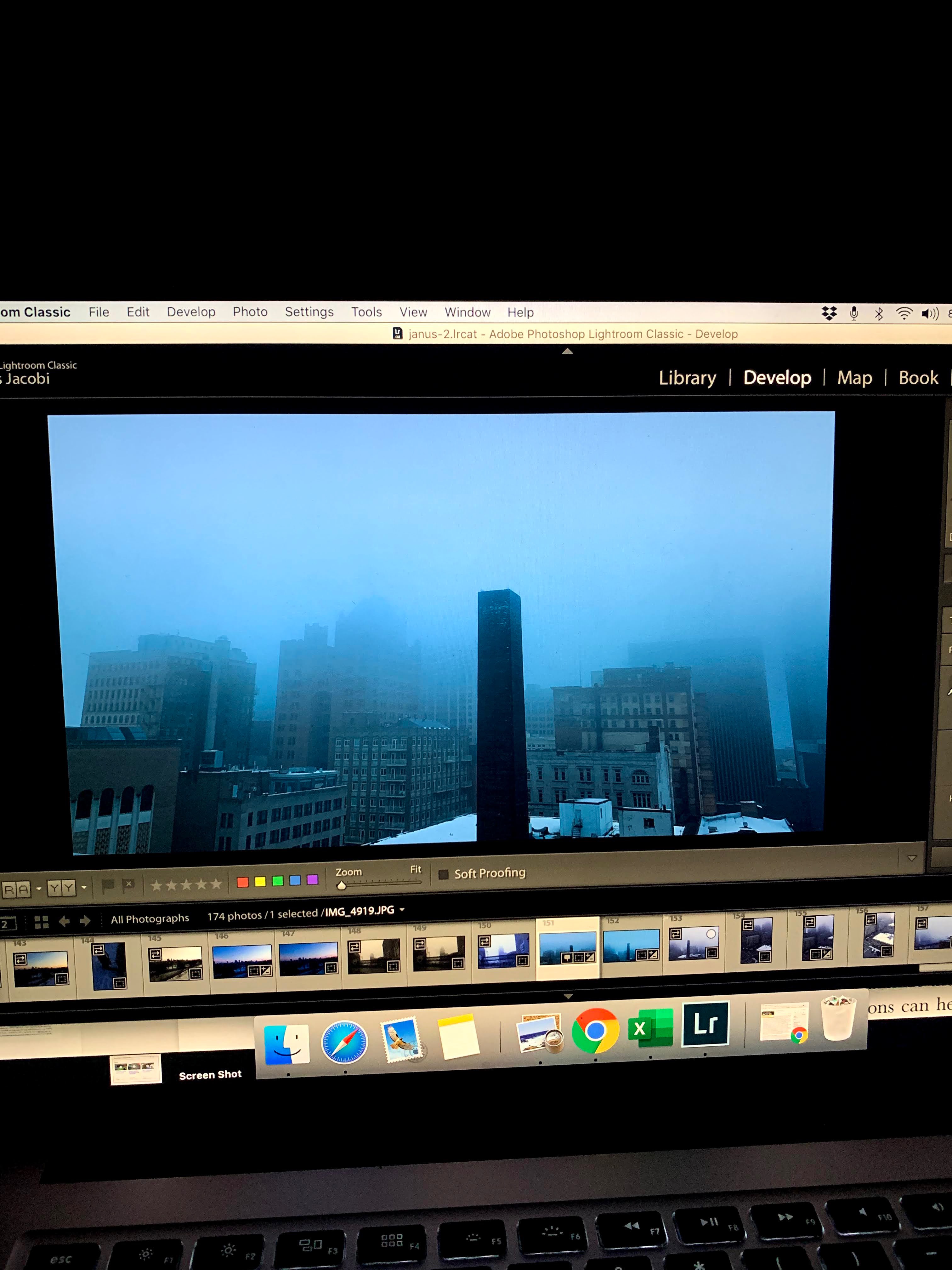
Task: Apply the red color label swatch
Action: [243, 883]
